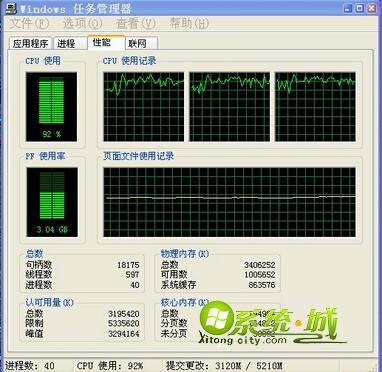Click available memory value 1005652
The height and width of the screenshot is (372, 382).
(x=260, y=275)
